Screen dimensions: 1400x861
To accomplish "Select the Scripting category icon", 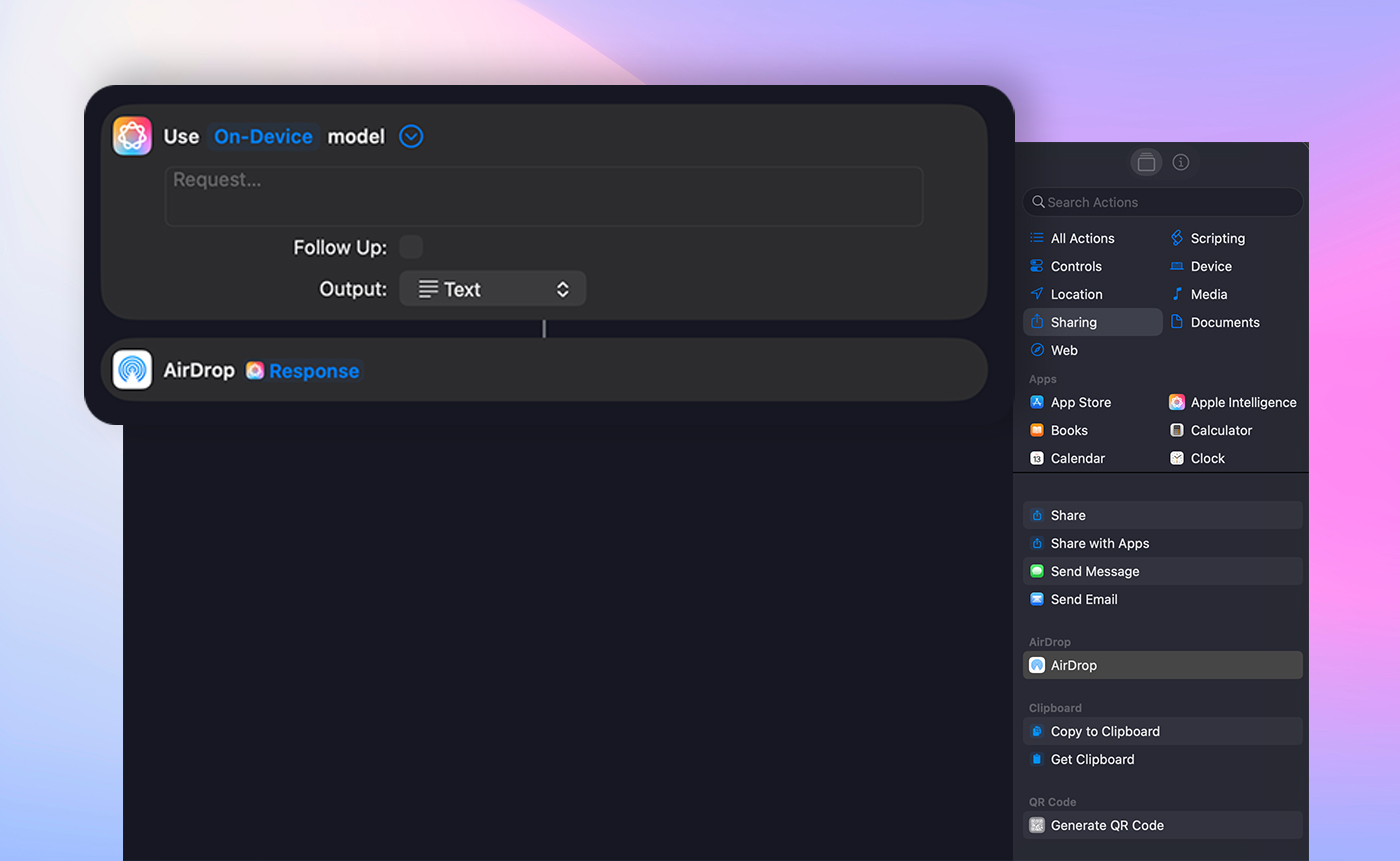I will [1177, 238].
